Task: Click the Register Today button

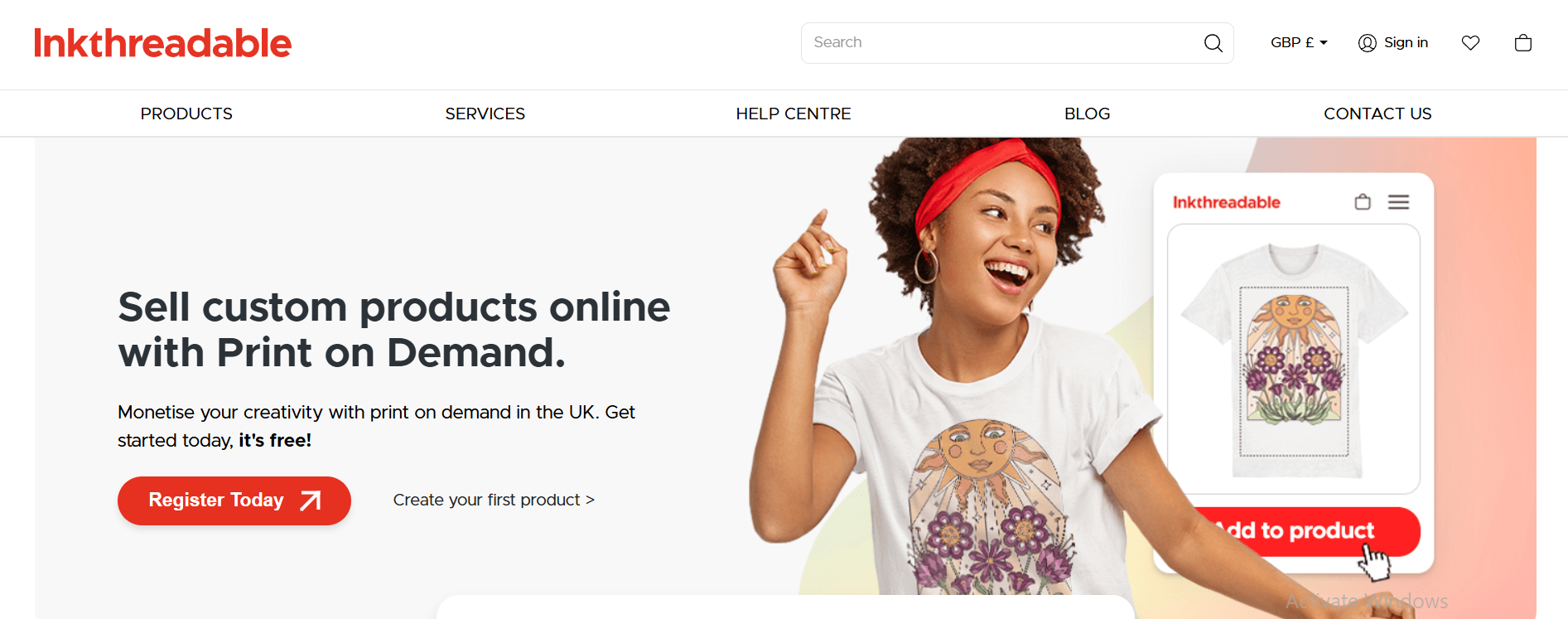Action: 234,501
